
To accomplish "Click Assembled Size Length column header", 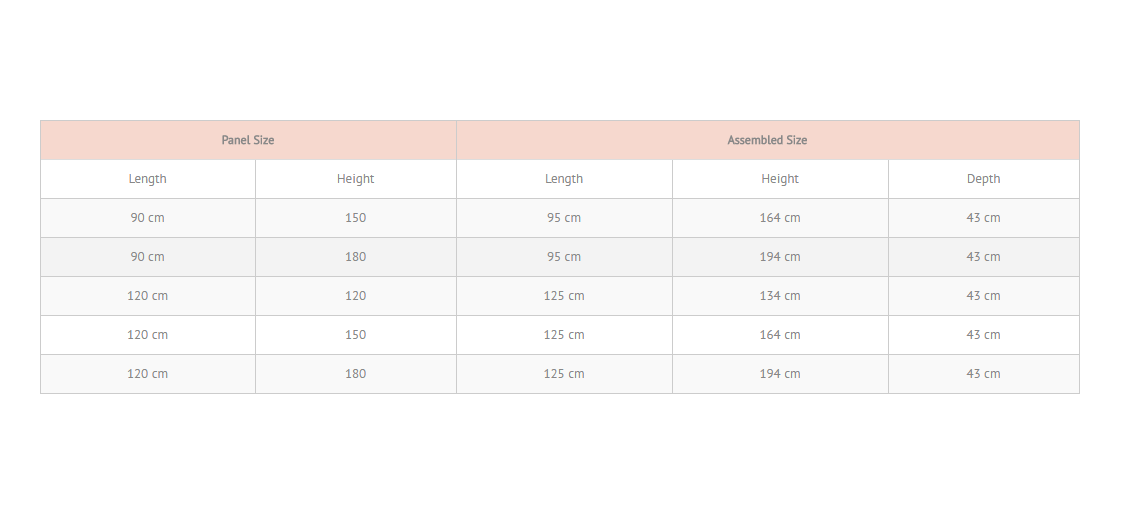I will [x=564, y=179].
